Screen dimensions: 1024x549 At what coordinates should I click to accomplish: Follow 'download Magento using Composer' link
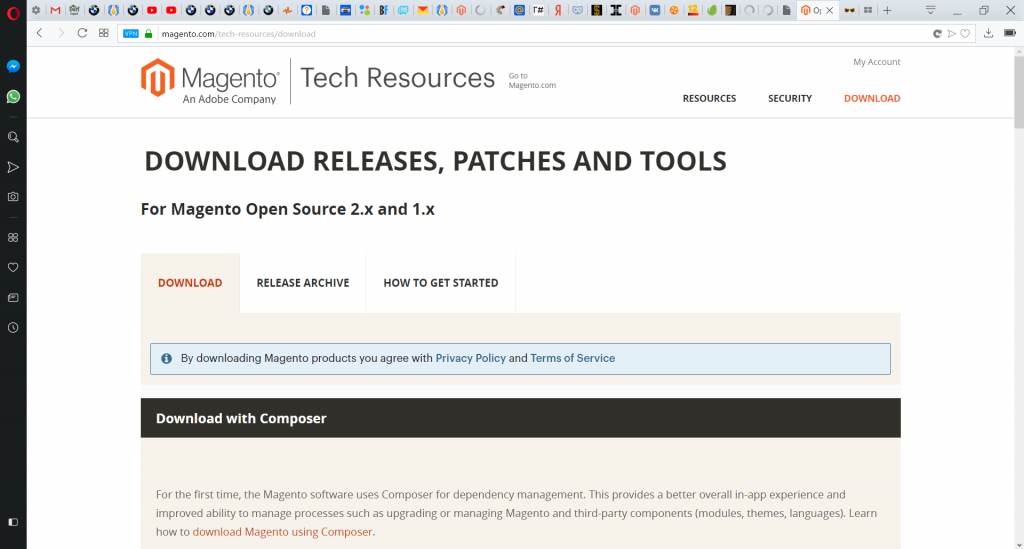pyautogui.click(x=282, y=532)
